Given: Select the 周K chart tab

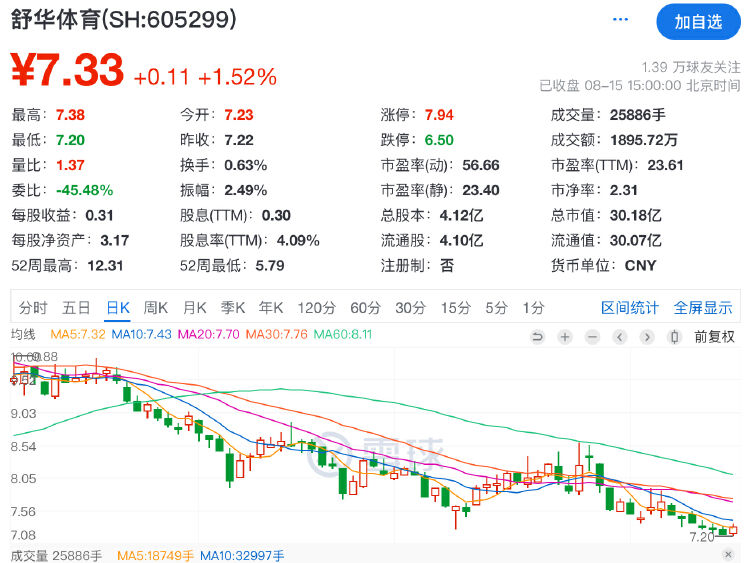Looking at the screenshot, I should point(156,308).
